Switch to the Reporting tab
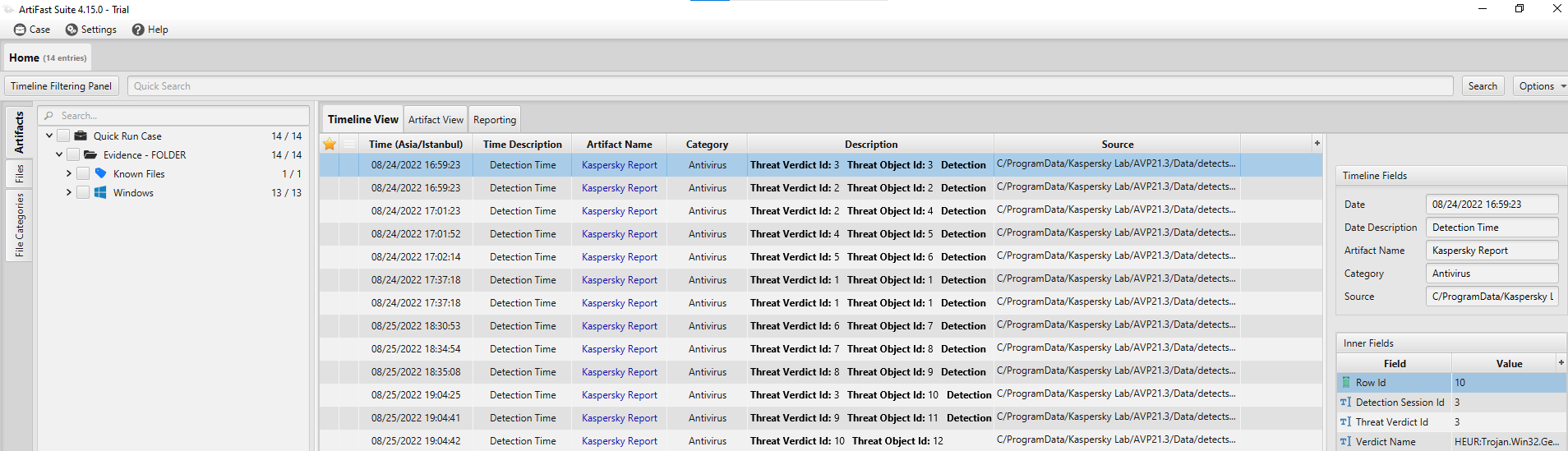The image size is (1568, 451). [495, 119]
